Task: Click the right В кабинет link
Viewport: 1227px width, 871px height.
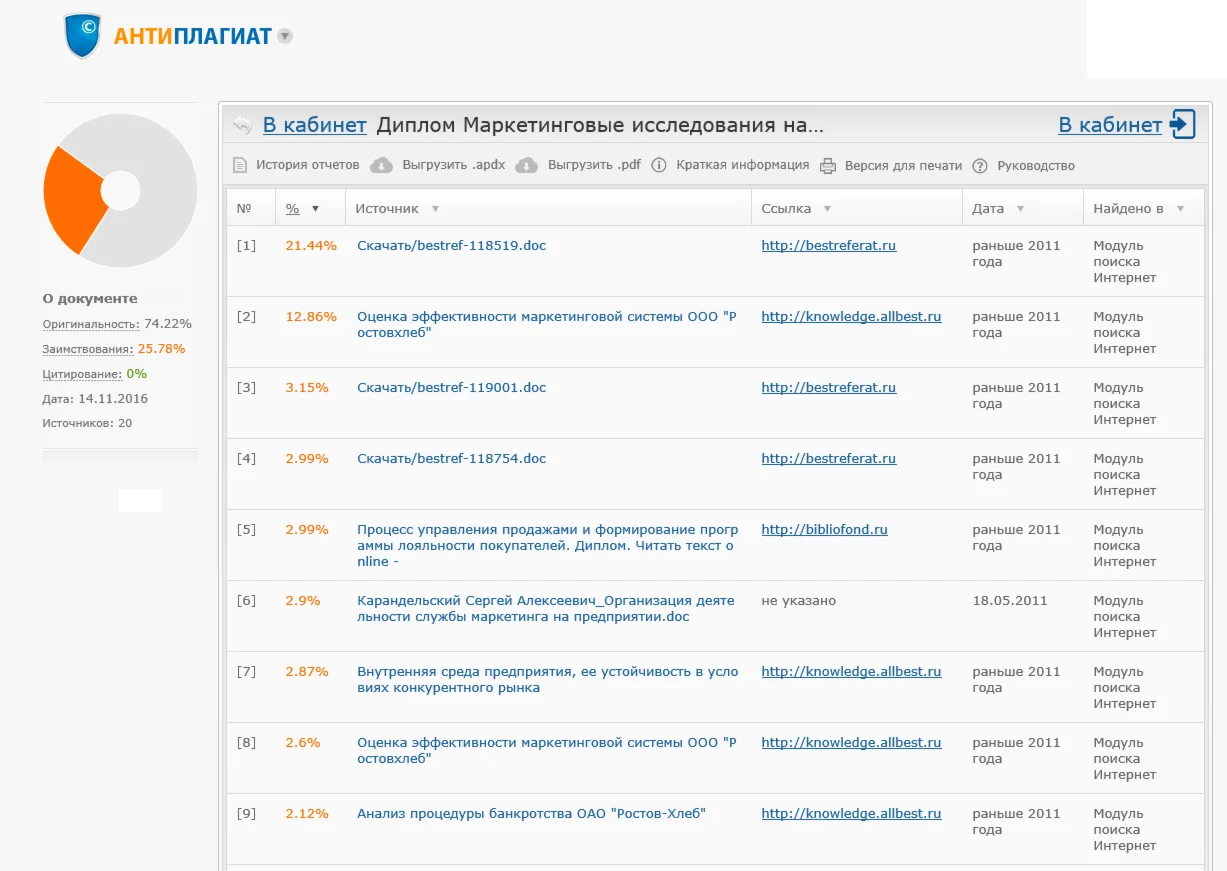Action: [1110, 125]
